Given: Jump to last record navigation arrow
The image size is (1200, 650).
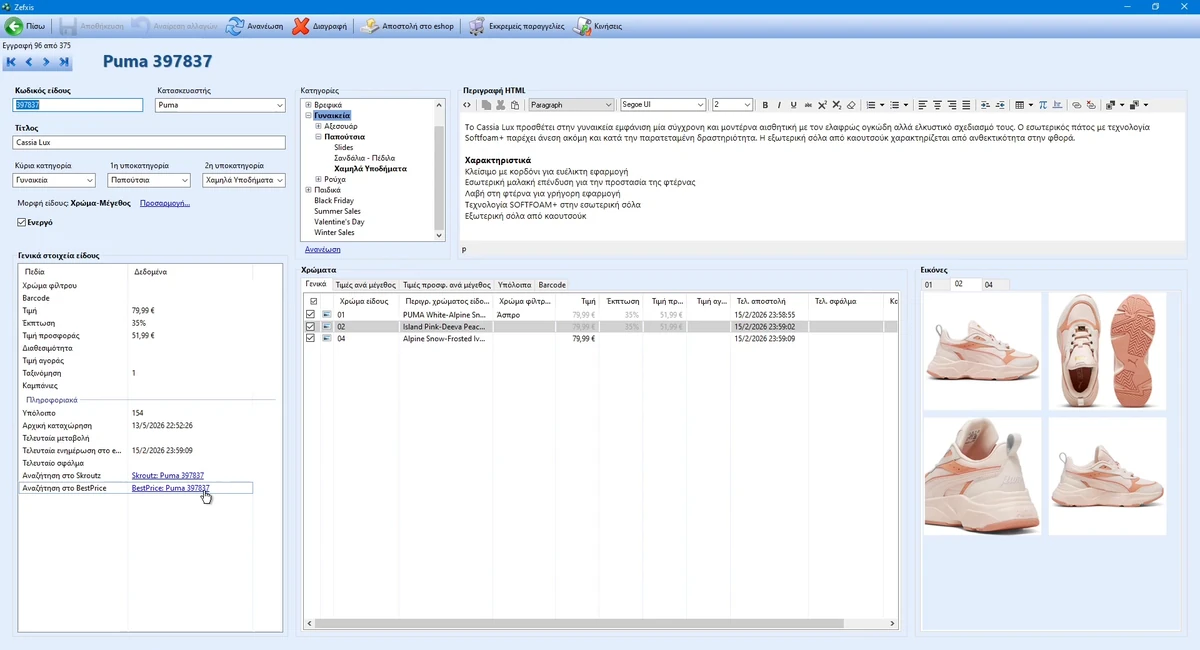Looking at the screenshot, I should click(64, 62).
